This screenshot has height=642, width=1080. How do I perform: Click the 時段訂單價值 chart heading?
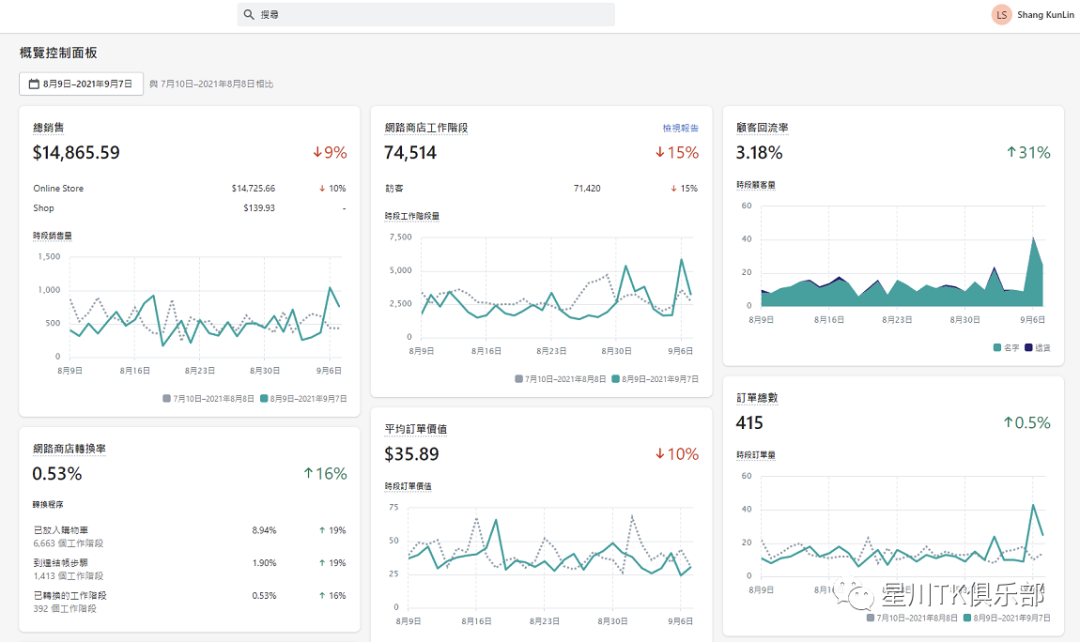[x=408, y=486]
